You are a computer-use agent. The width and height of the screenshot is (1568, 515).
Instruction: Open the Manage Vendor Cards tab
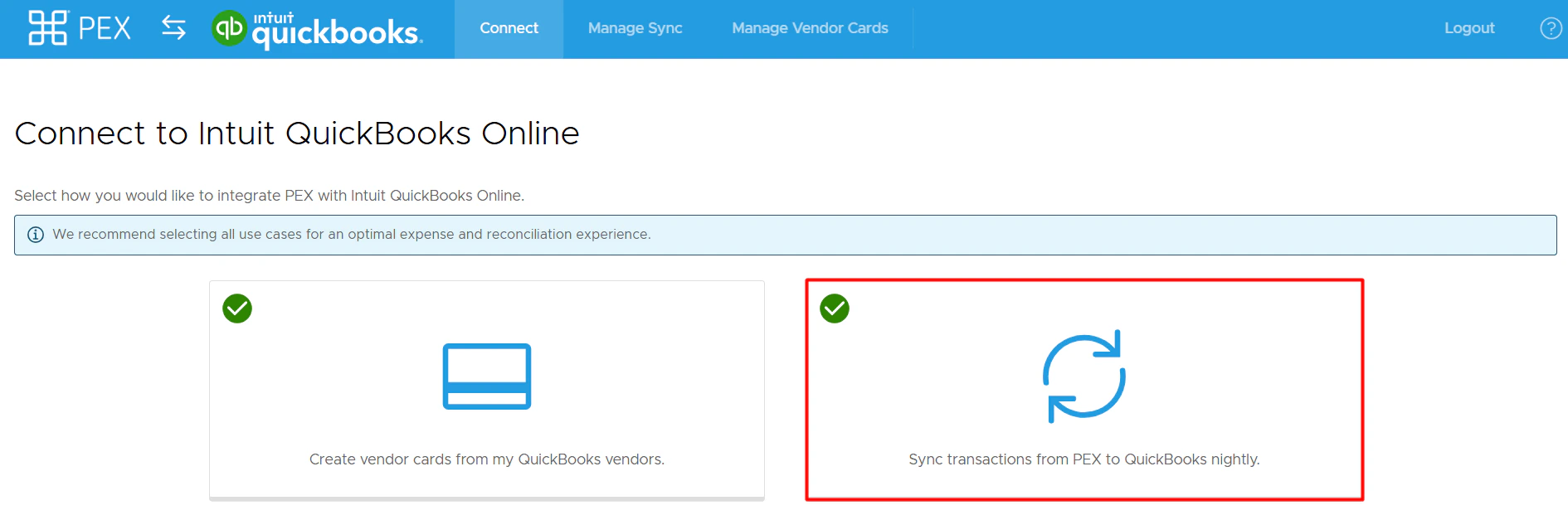[810, 29]
